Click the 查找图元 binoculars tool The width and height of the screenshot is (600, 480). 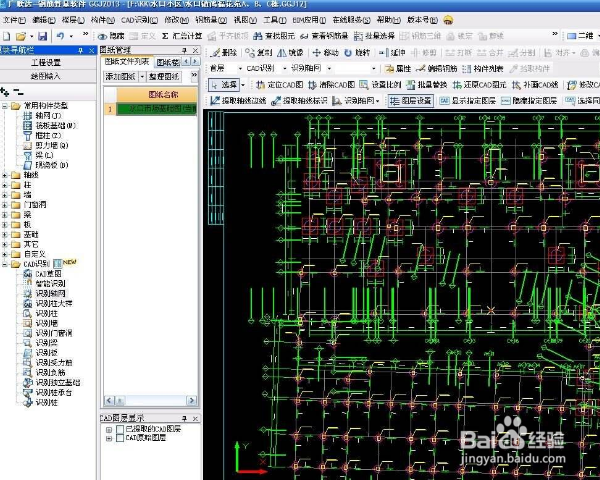click(274, 36)
